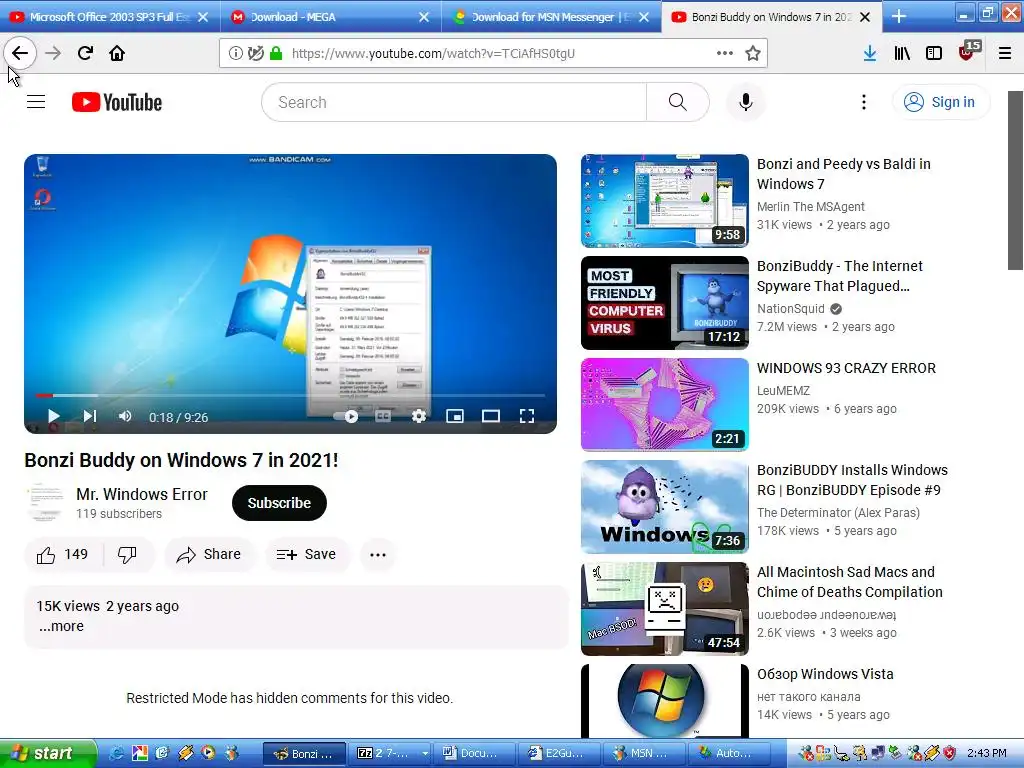Switch to miniplayer mode
This screenshot has width=1024, height=768.
tap(455, 416)
